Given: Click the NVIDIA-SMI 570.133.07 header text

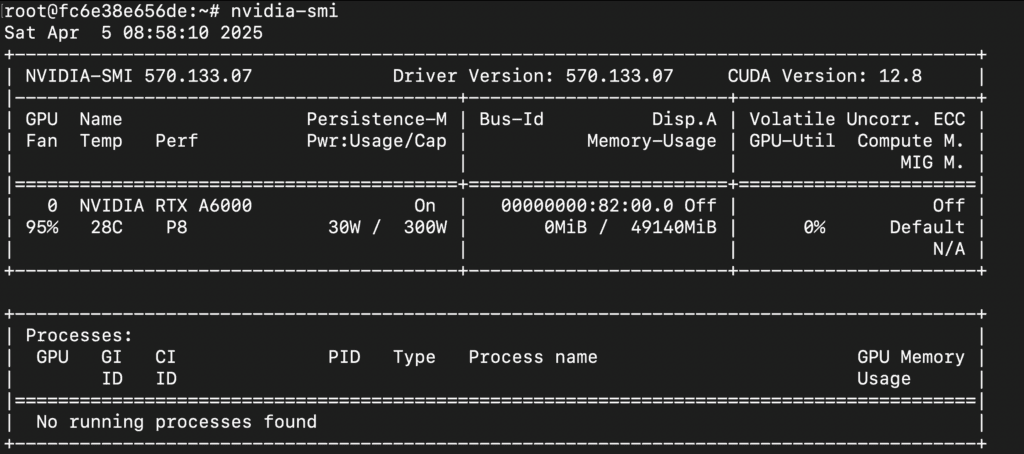Looking at the screenshot, I should 138,76.
